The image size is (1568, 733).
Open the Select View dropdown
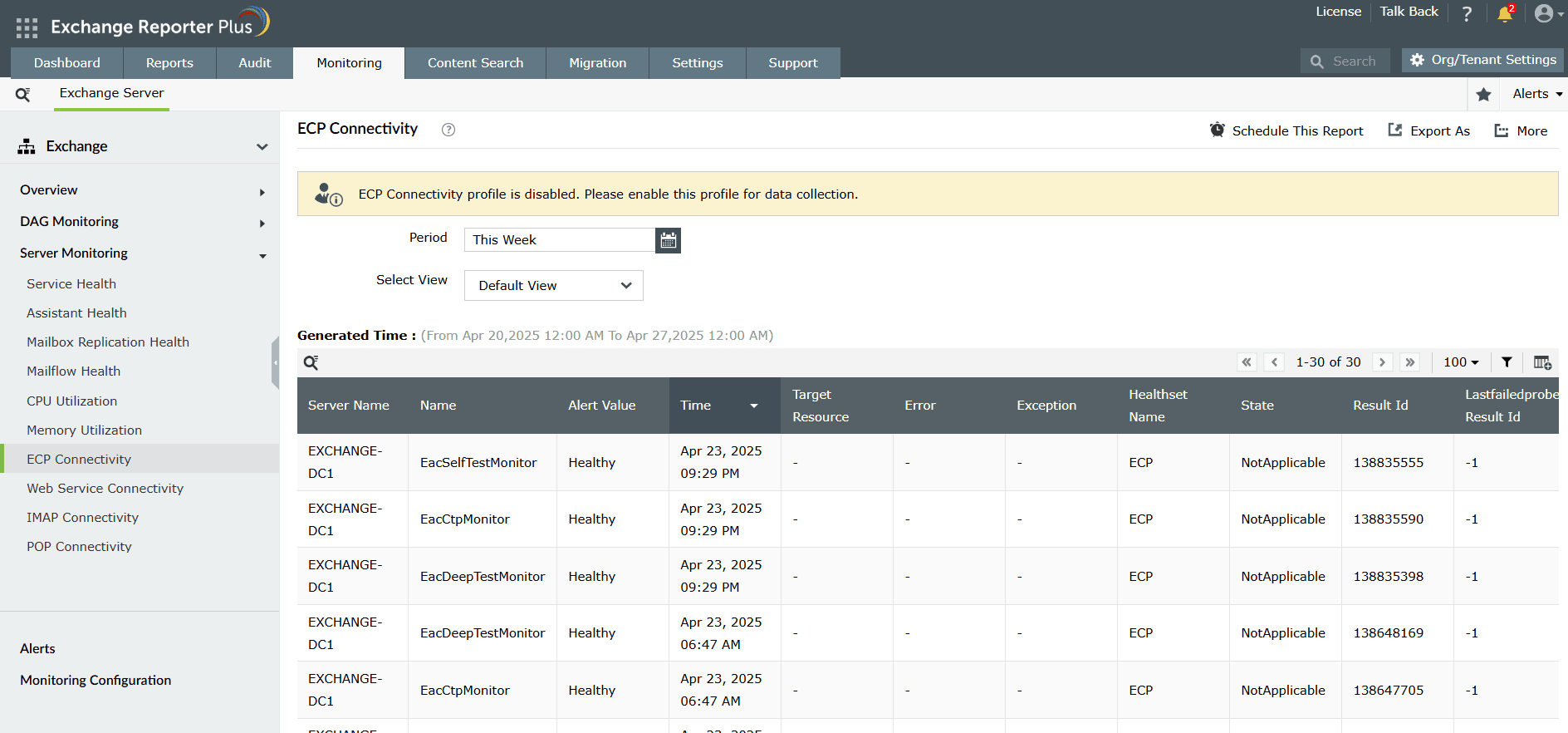coord(554,286)
